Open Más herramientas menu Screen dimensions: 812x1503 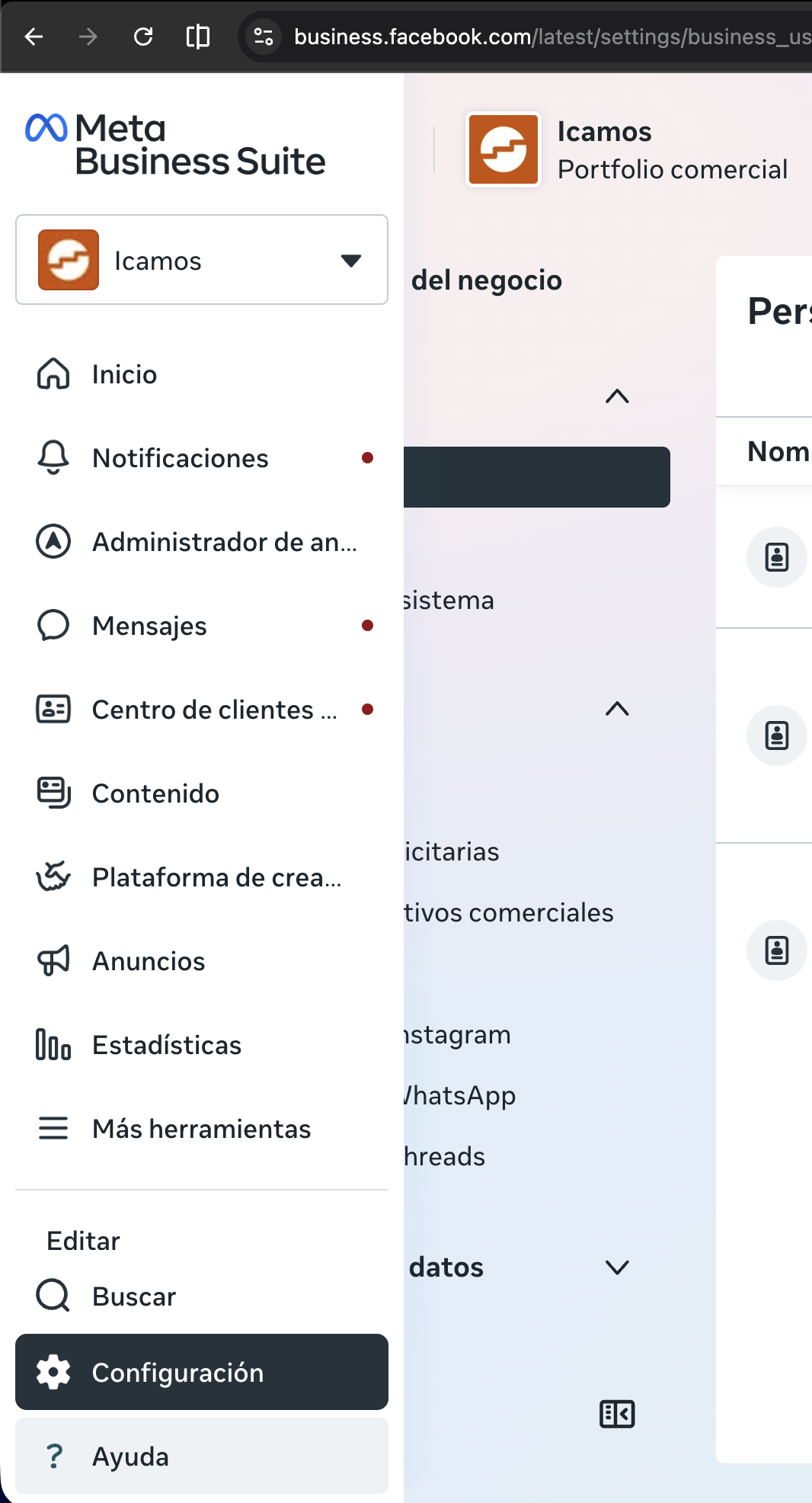[x=201, y=1129]
